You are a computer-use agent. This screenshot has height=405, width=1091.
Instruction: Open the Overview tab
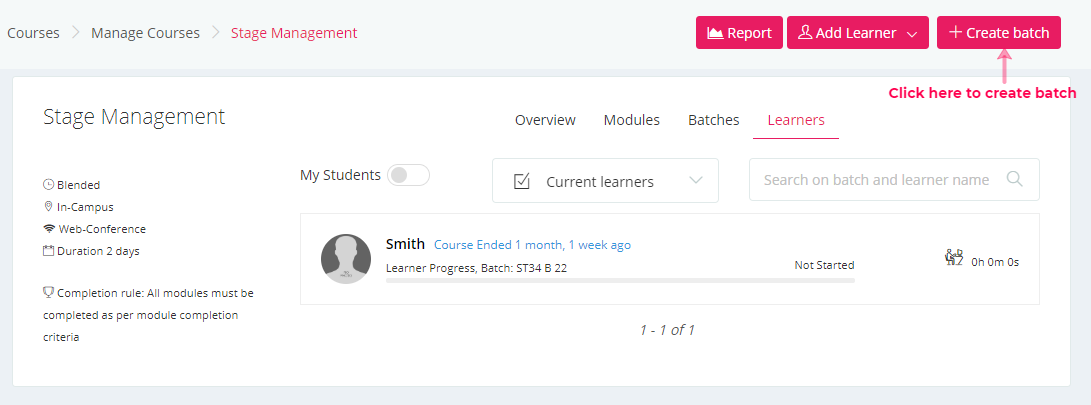(x=545, y=120)
